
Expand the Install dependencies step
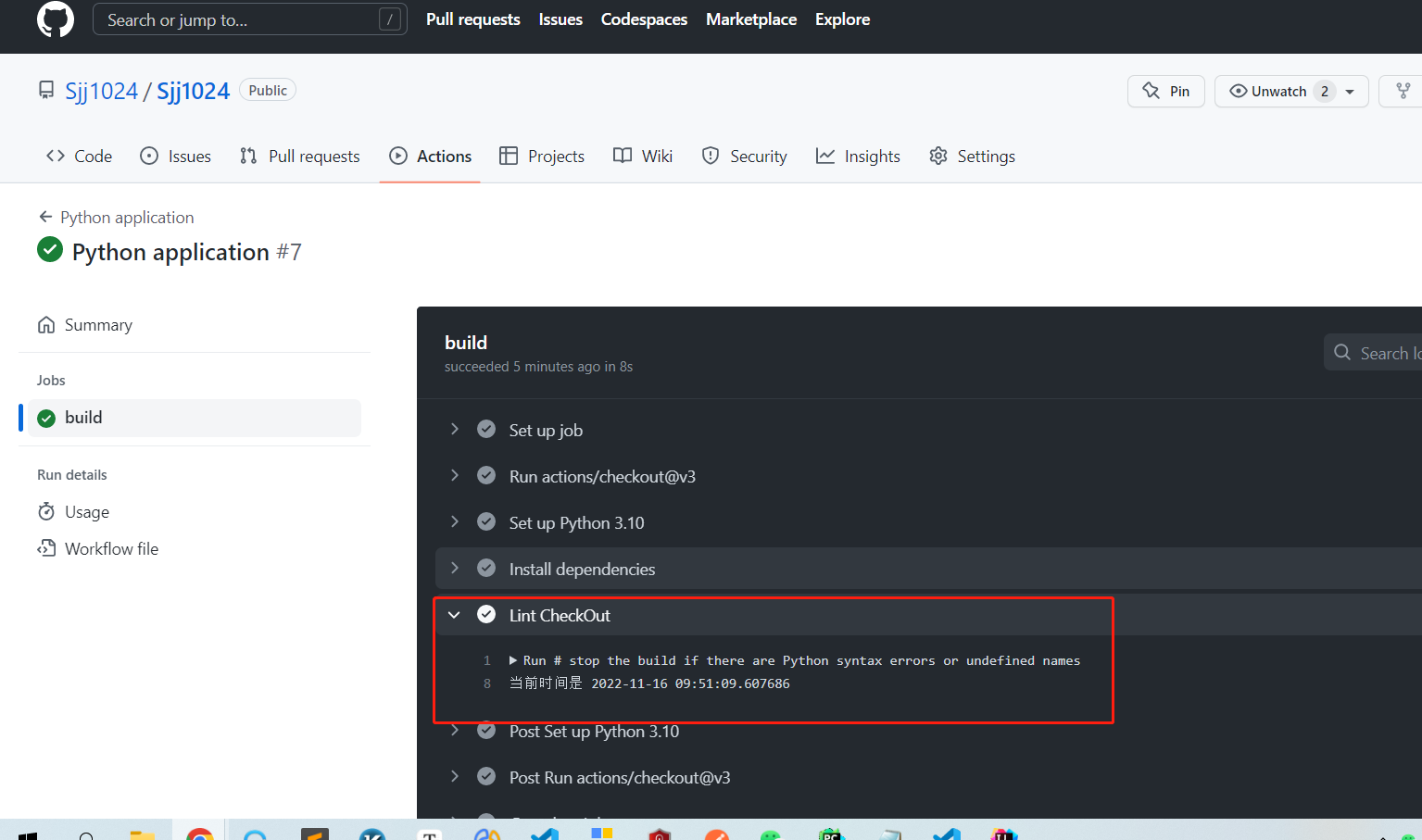(454, 568)
